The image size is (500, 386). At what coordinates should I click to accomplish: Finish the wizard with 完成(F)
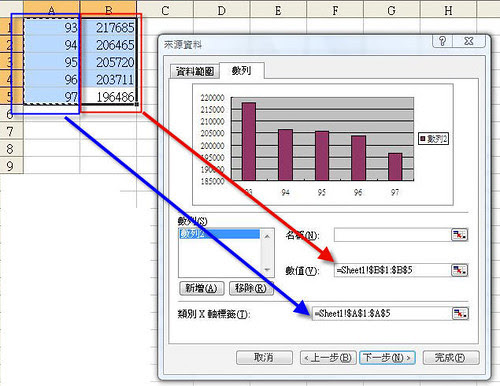click(451, 358)
